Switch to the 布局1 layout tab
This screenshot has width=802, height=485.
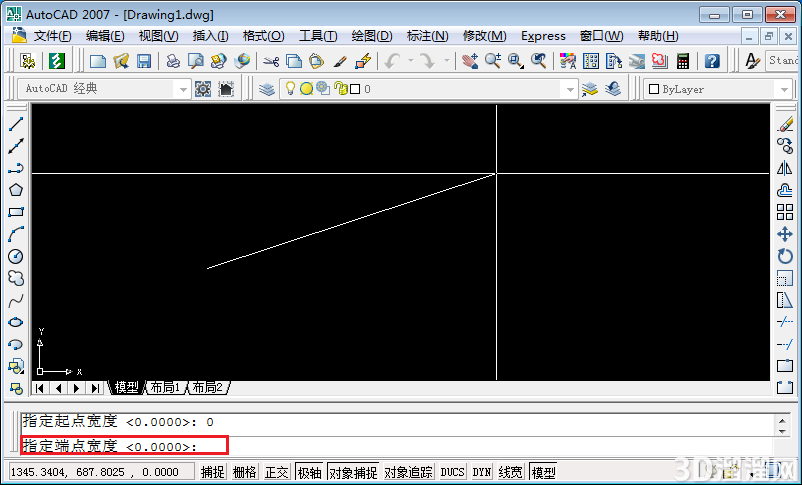pyautogui.click(x=166, y=387)
